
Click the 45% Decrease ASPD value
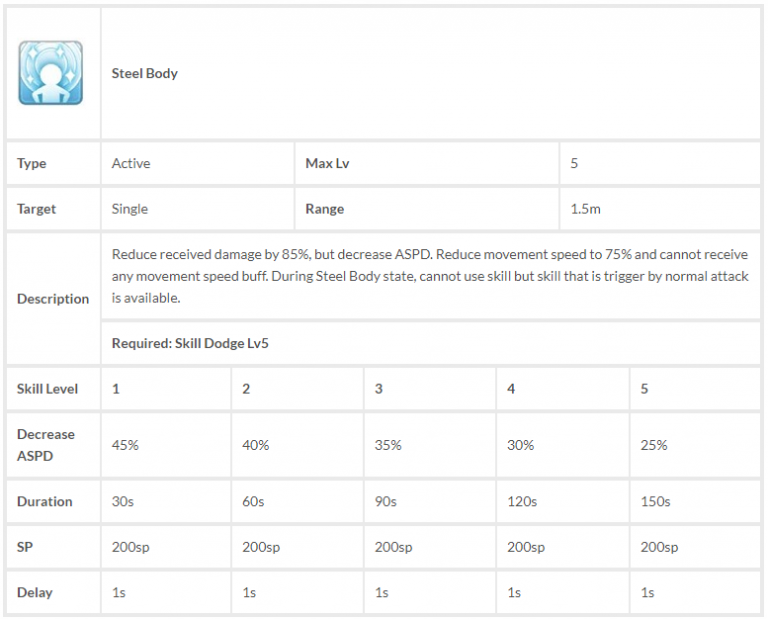(x=125, y=445)
